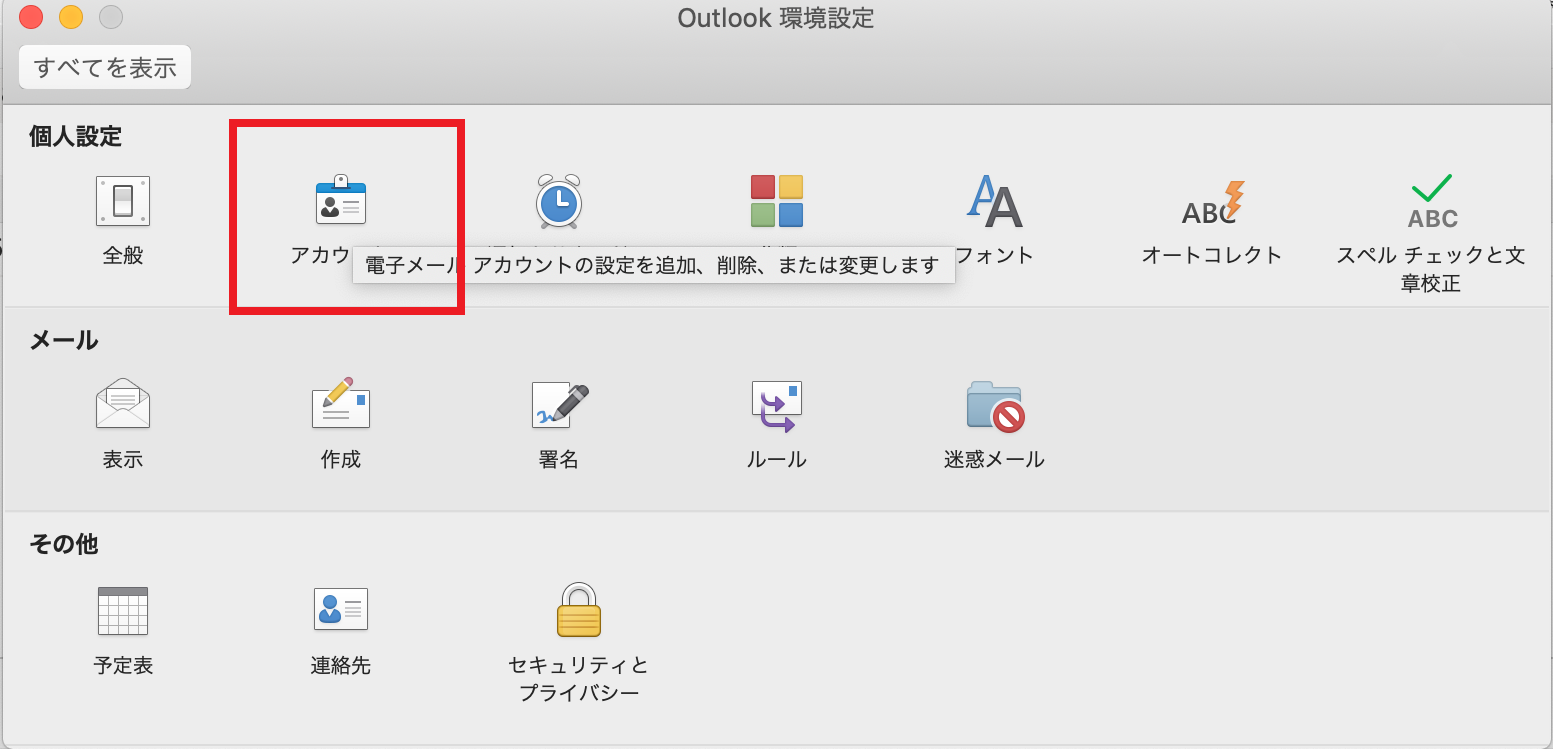Minimize the window with yellow button

pos(71,17)
